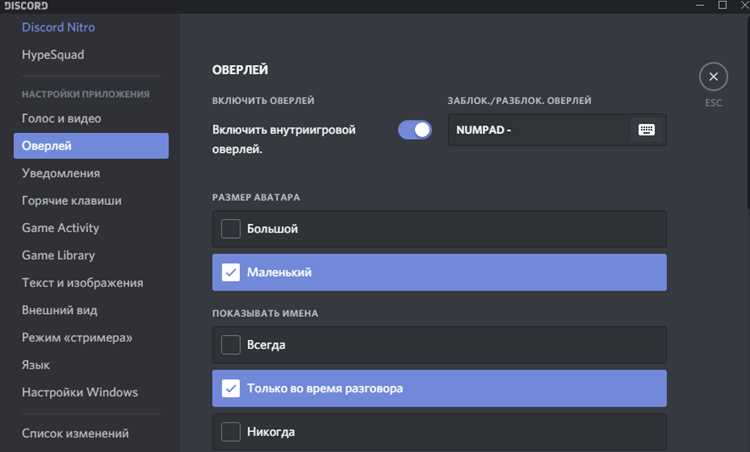Select the Маленький avatar size option
This screenshot has width=750, height=452.
point(439,272)
